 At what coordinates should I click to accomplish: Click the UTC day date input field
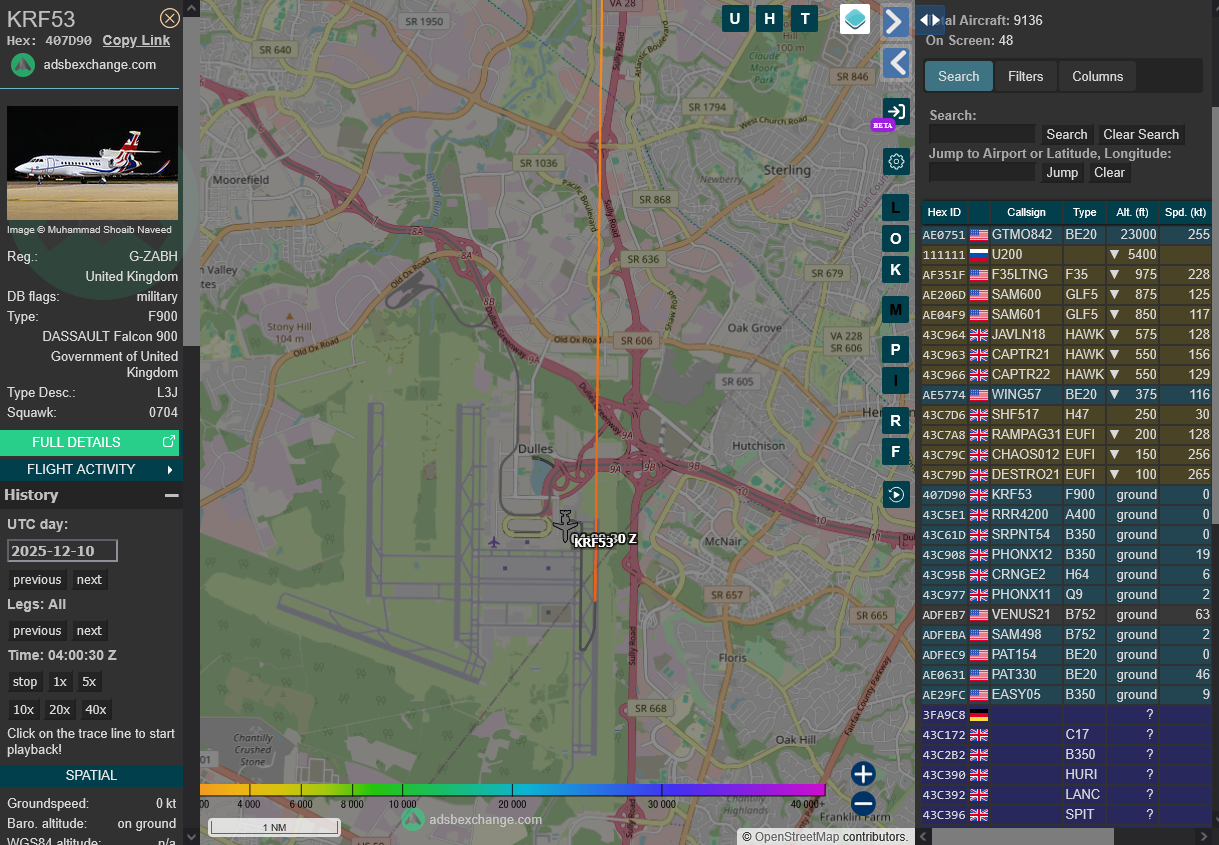[63, 551]
